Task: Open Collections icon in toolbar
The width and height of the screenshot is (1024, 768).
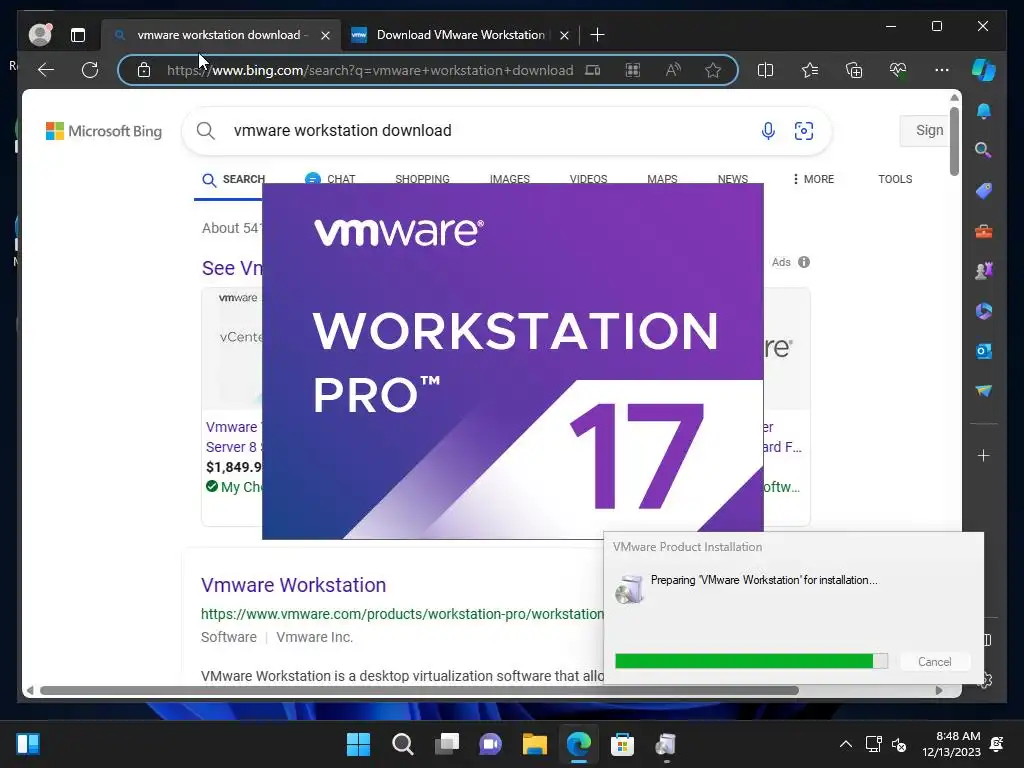Action: tap(854, 70)
